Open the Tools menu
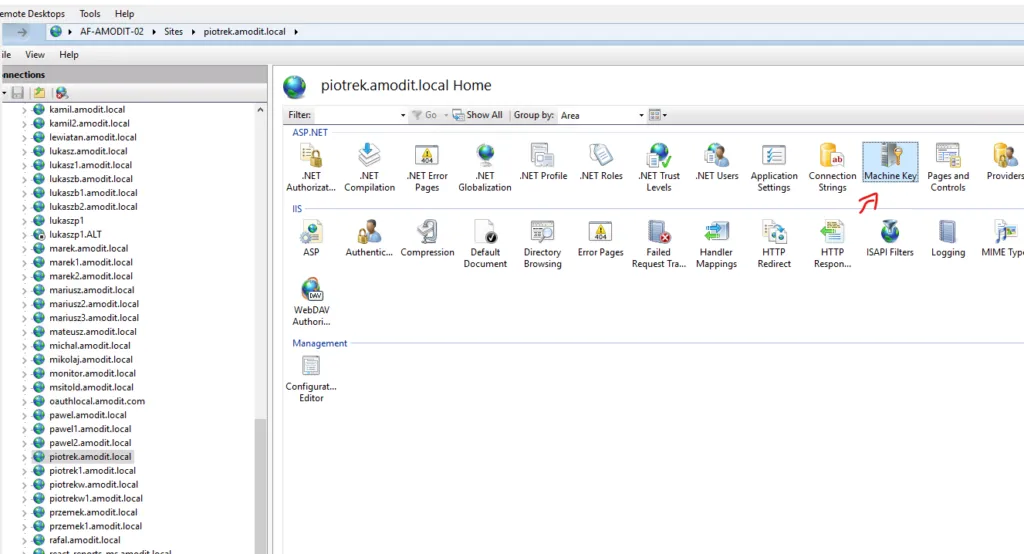This screenshot has height=554, width=1024. click(x=90, y=14)
